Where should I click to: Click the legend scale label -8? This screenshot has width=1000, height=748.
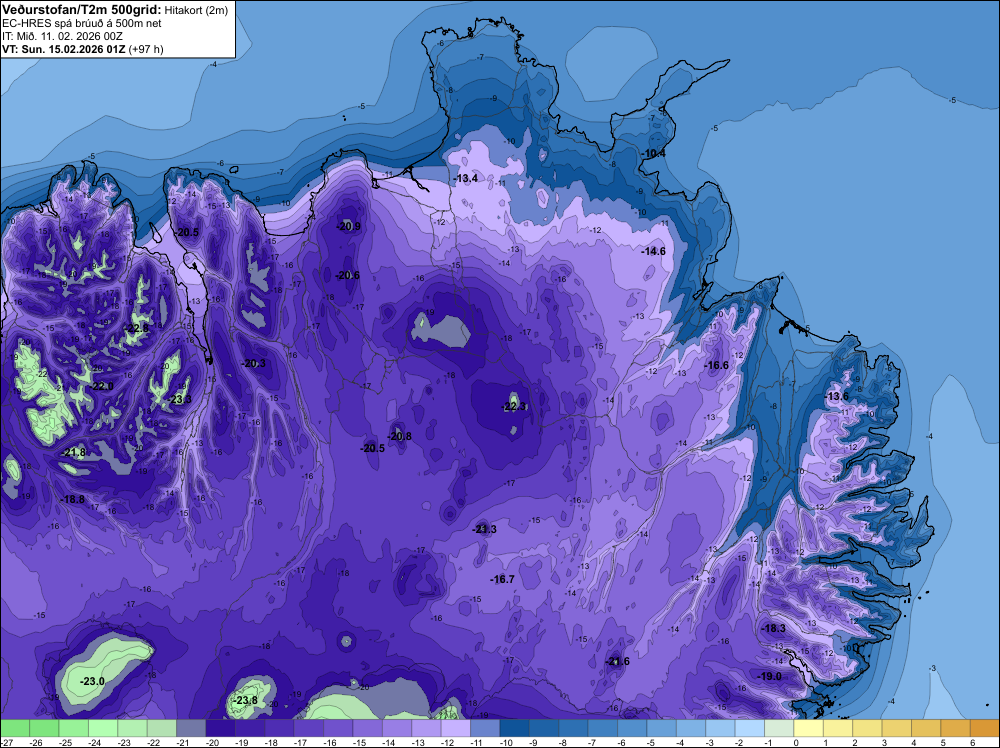click(563, 743)
